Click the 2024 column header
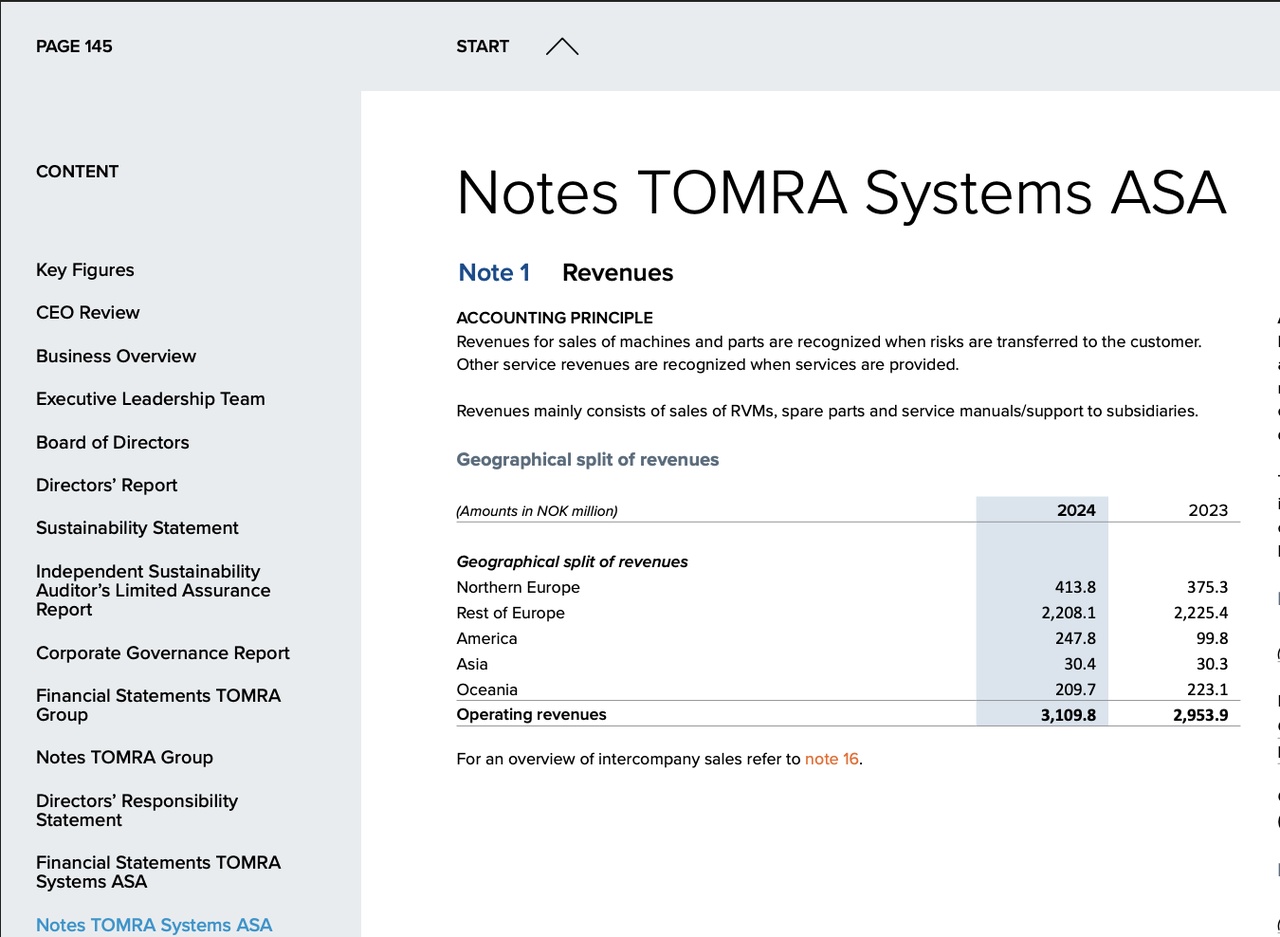The image size is (1280, 937). (x=1076, y=510)
